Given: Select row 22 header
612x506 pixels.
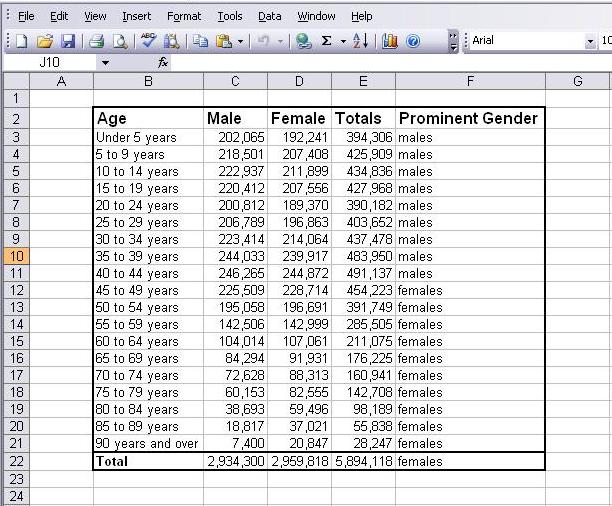Looking at the screenshot, I should (15, 461).
